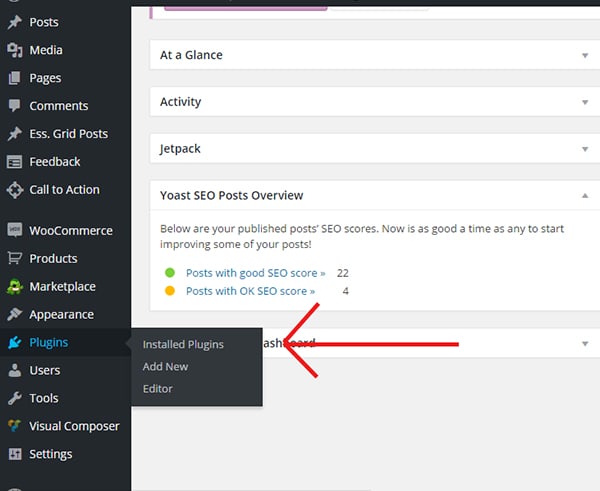Open Posts with good SEO score link
Image resolution: width=600 pixels, height=491 pixels.
coord(256,273)
